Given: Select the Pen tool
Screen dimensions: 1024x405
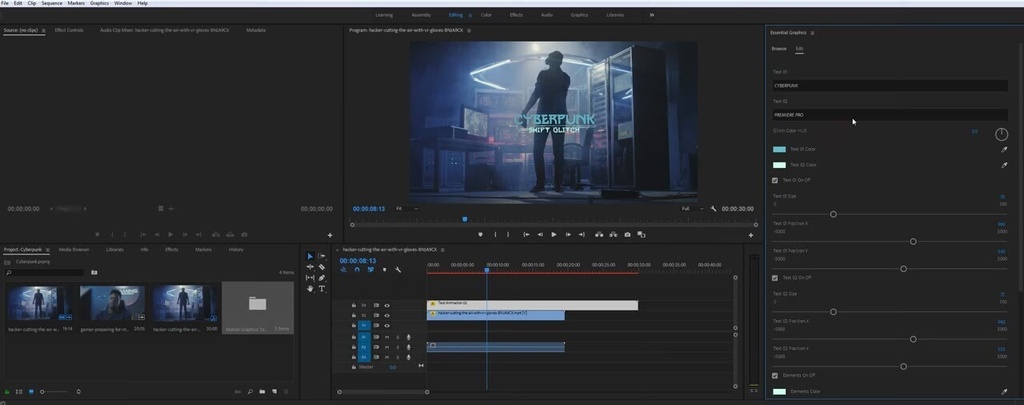Looking at the screenshot, I should 321,278.
